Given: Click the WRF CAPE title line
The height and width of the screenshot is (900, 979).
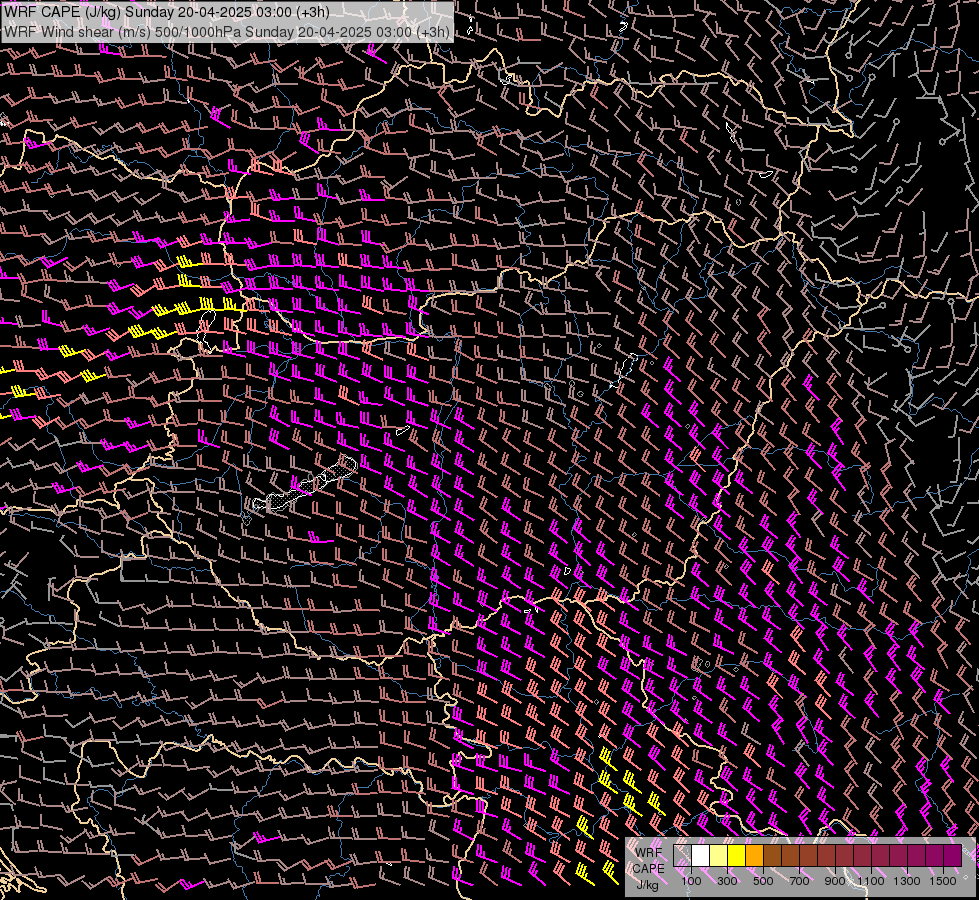Looking at the screenshot, I should tap(167, 12).
